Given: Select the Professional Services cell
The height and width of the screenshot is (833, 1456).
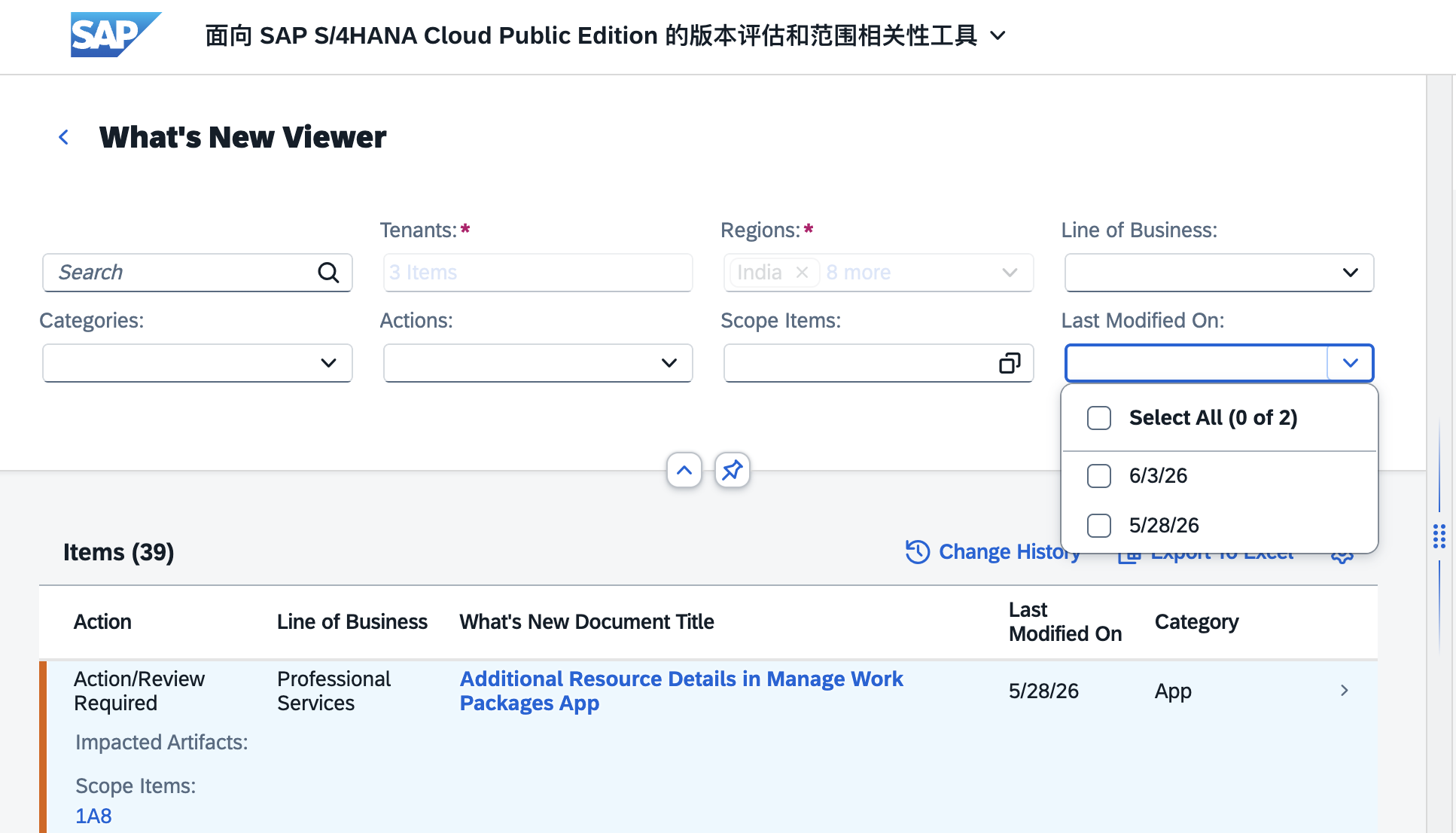Looking at the screenshot, I should 334,691.
